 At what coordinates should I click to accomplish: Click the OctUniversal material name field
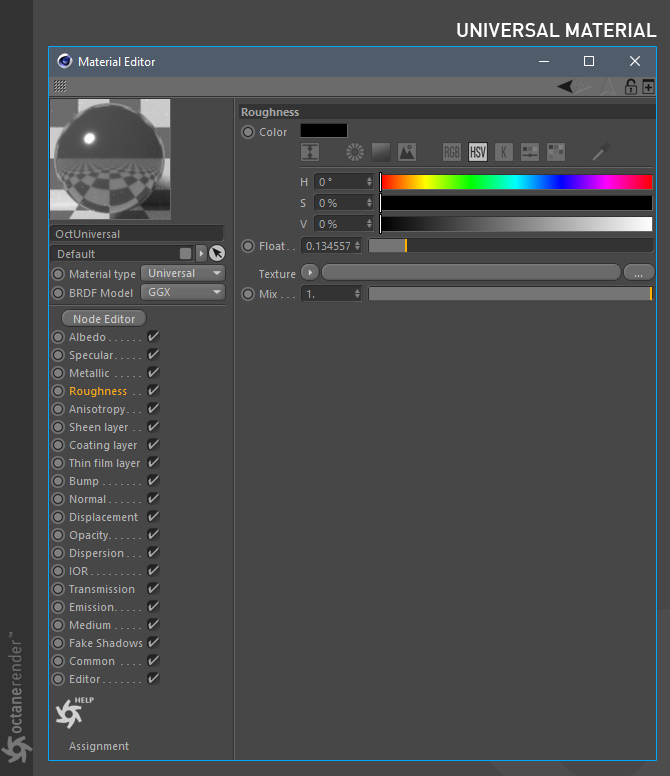click(137, 234)
